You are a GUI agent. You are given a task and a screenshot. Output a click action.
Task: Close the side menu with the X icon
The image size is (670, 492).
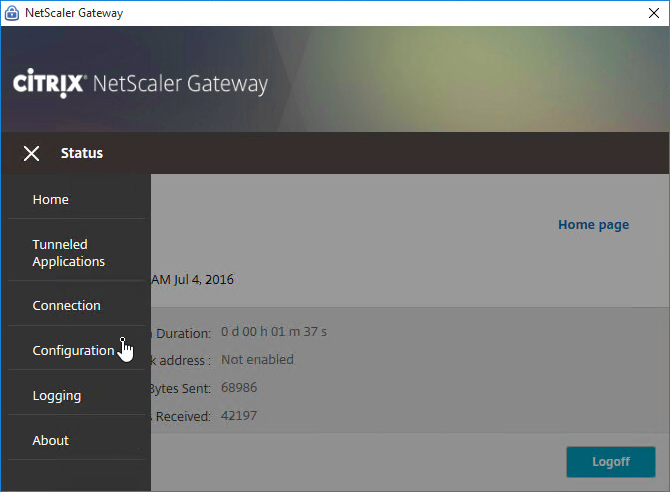point(31,153)
